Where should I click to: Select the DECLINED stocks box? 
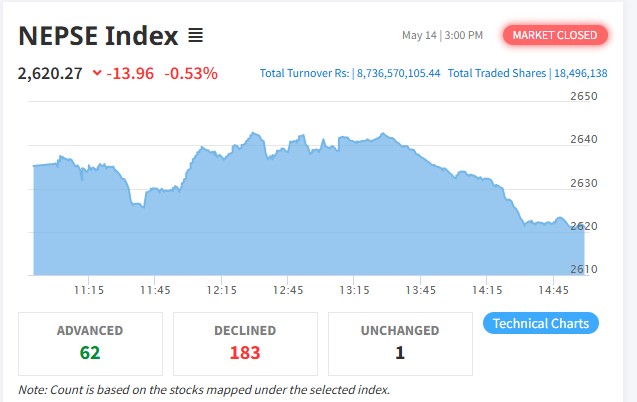click(245, 344)
